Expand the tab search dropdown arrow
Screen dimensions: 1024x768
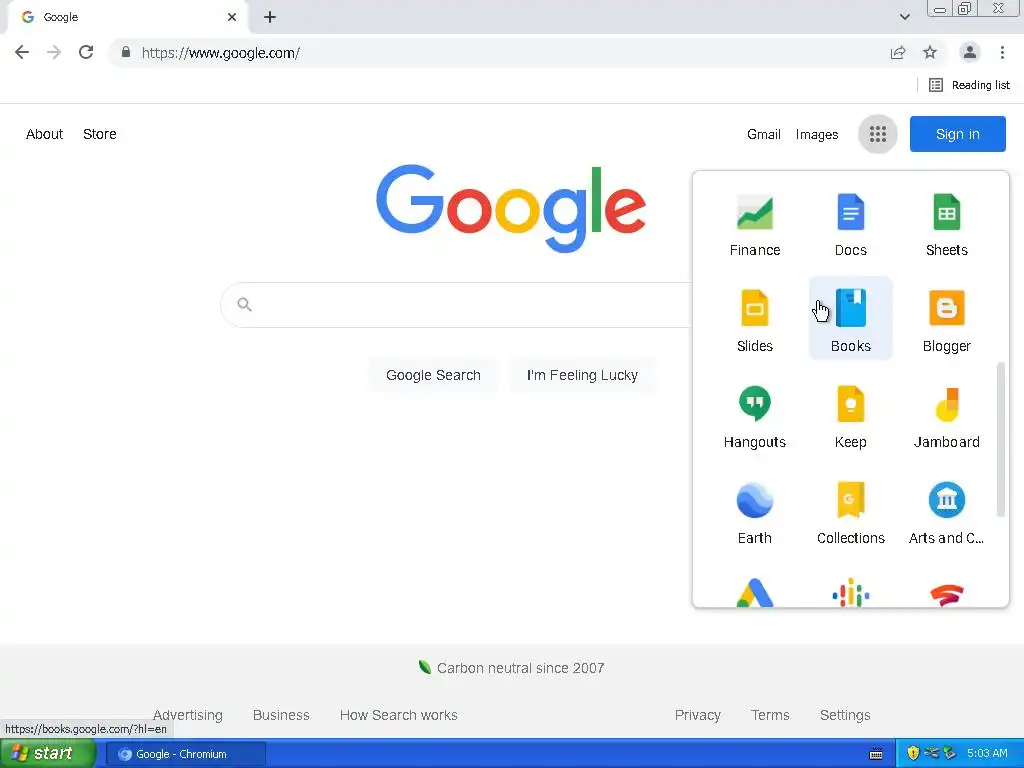904,17
